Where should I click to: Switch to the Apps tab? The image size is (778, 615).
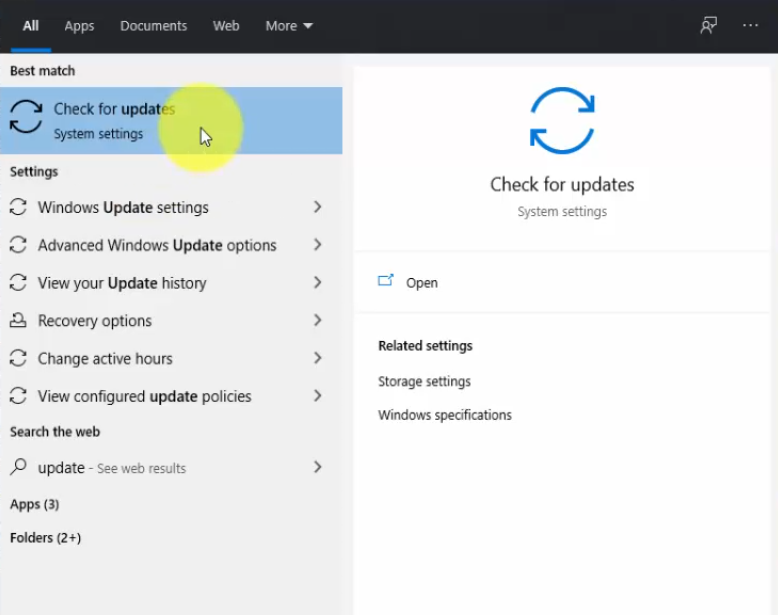click(x=79, y=26)
